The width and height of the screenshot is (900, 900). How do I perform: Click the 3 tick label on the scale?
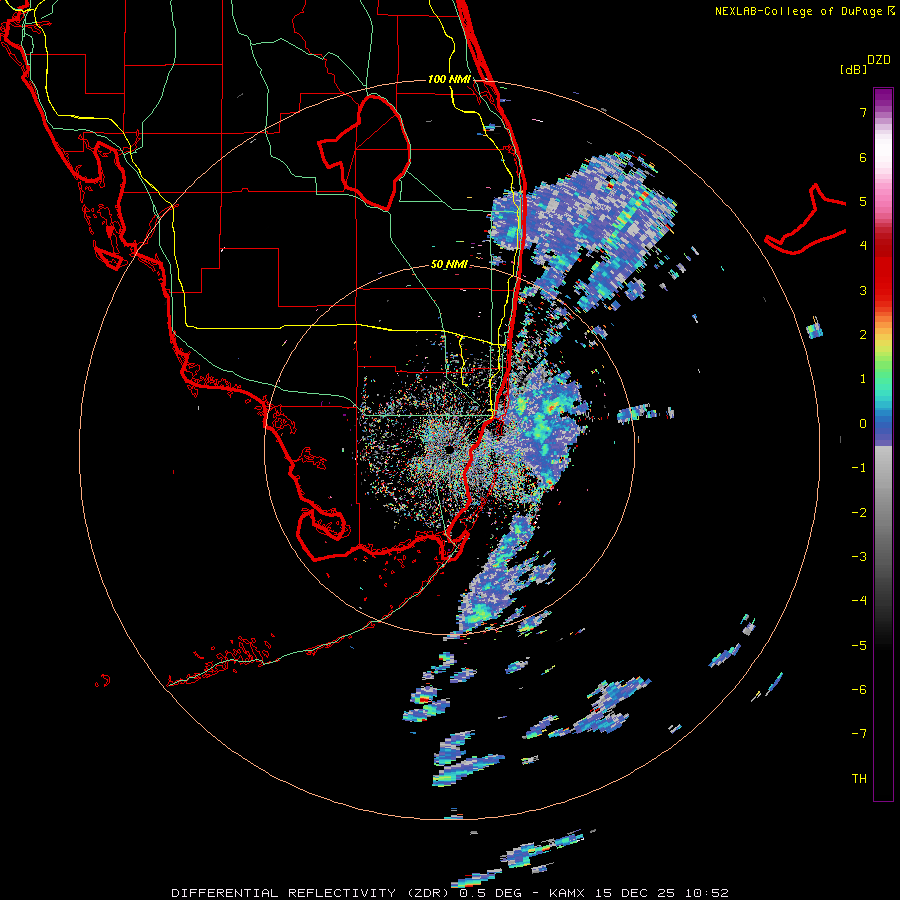[863, 290]
